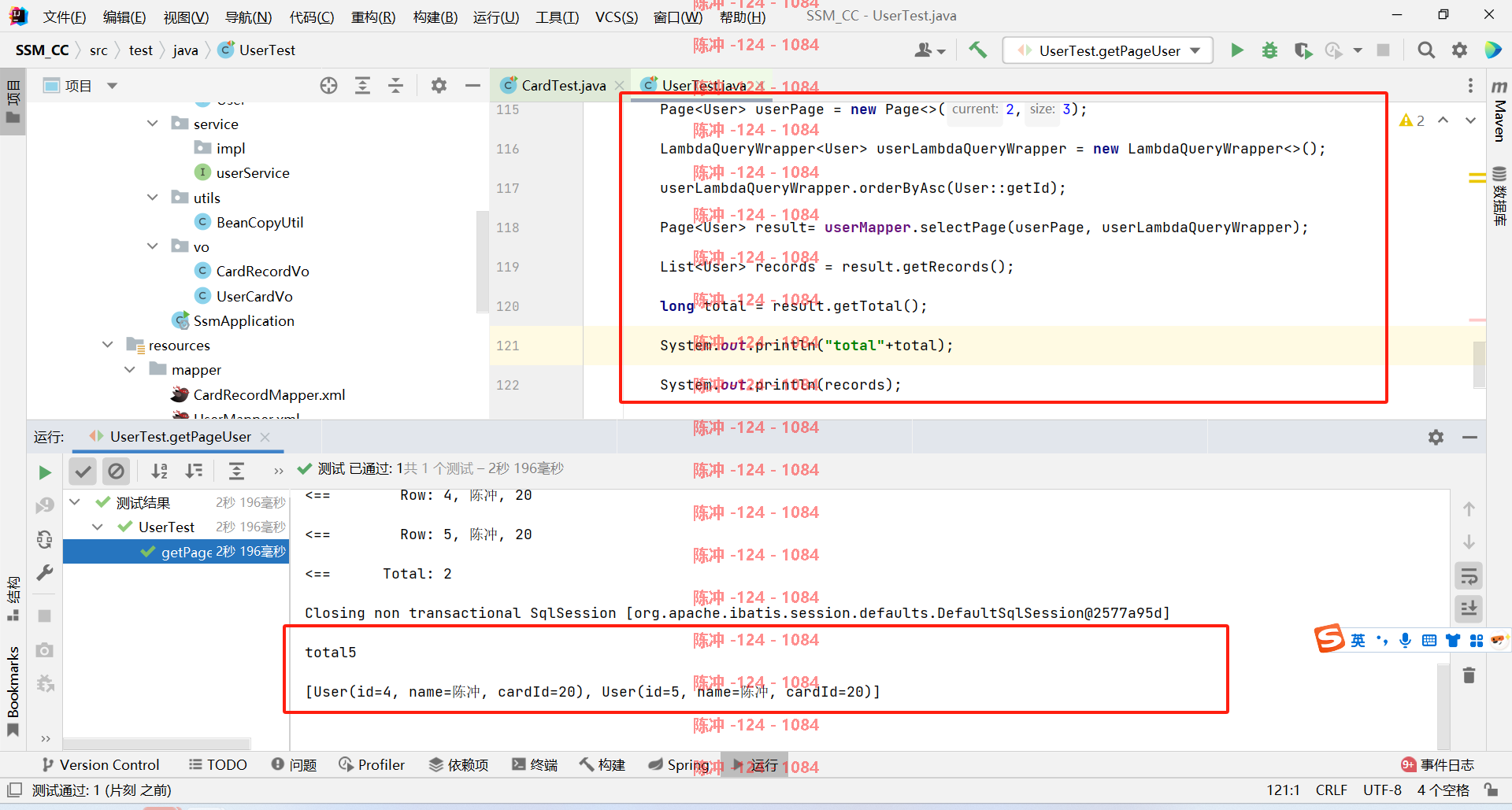
Task: Go to previous highlighted warning
Action: [1443, 120]
